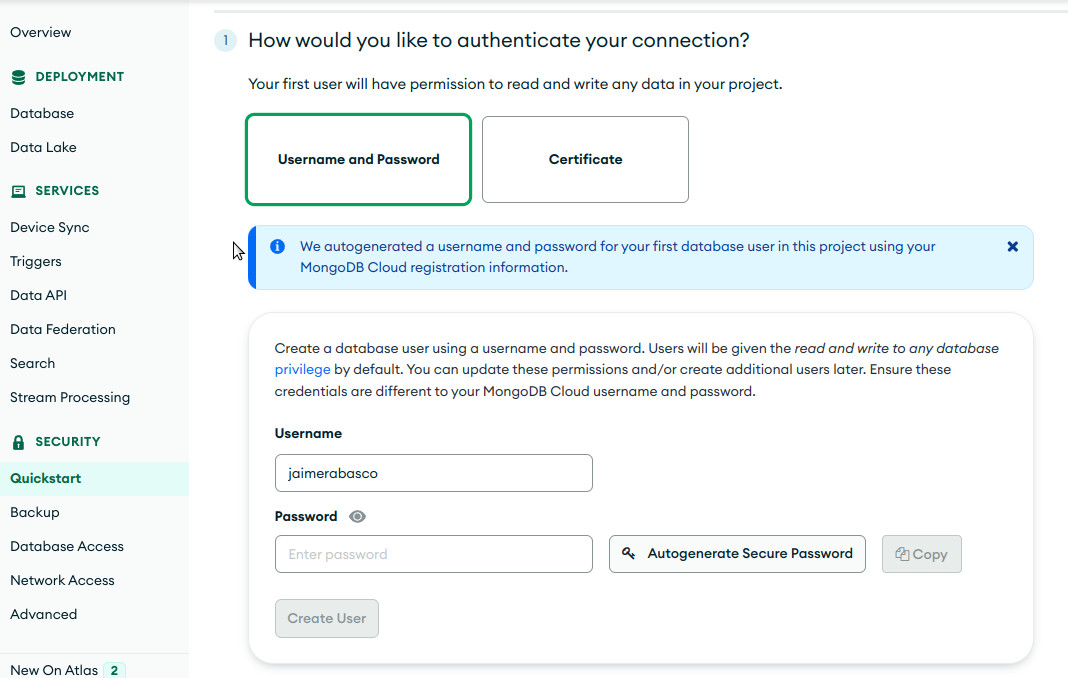Viewport: 1068px width, 678px height.
Task: Select Username and Password authentication
Action: click(x=358, y=159)
